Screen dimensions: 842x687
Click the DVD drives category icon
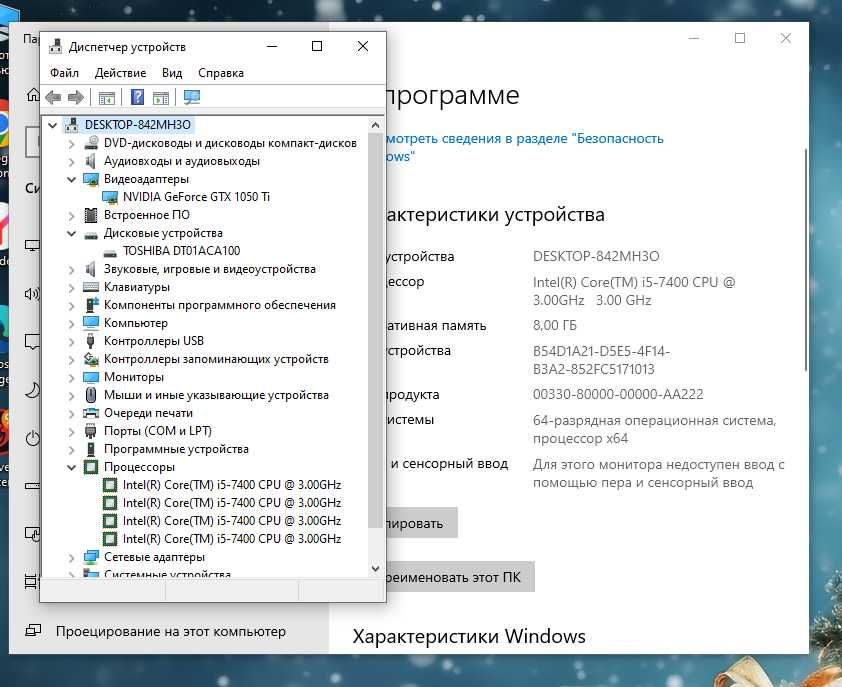pos(91,143)
